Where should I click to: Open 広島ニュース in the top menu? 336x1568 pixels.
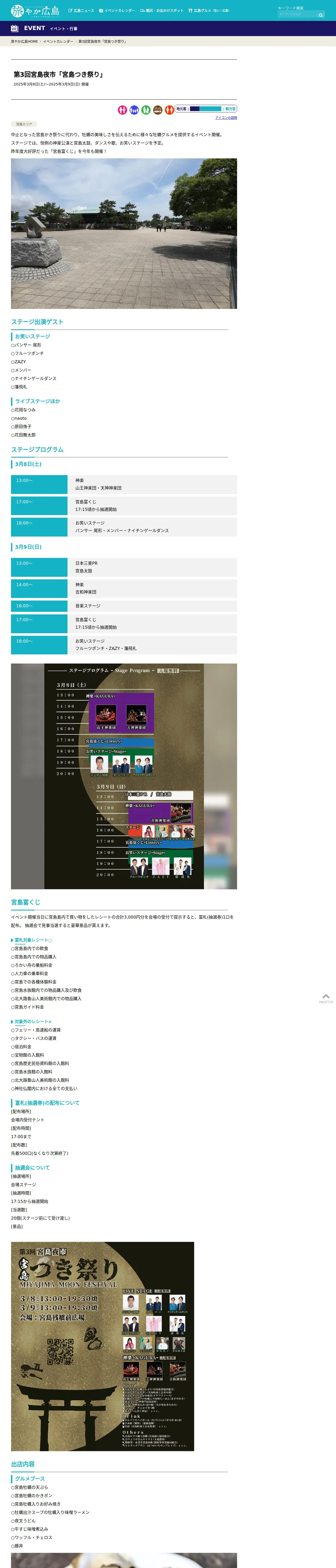pos(81,11)
